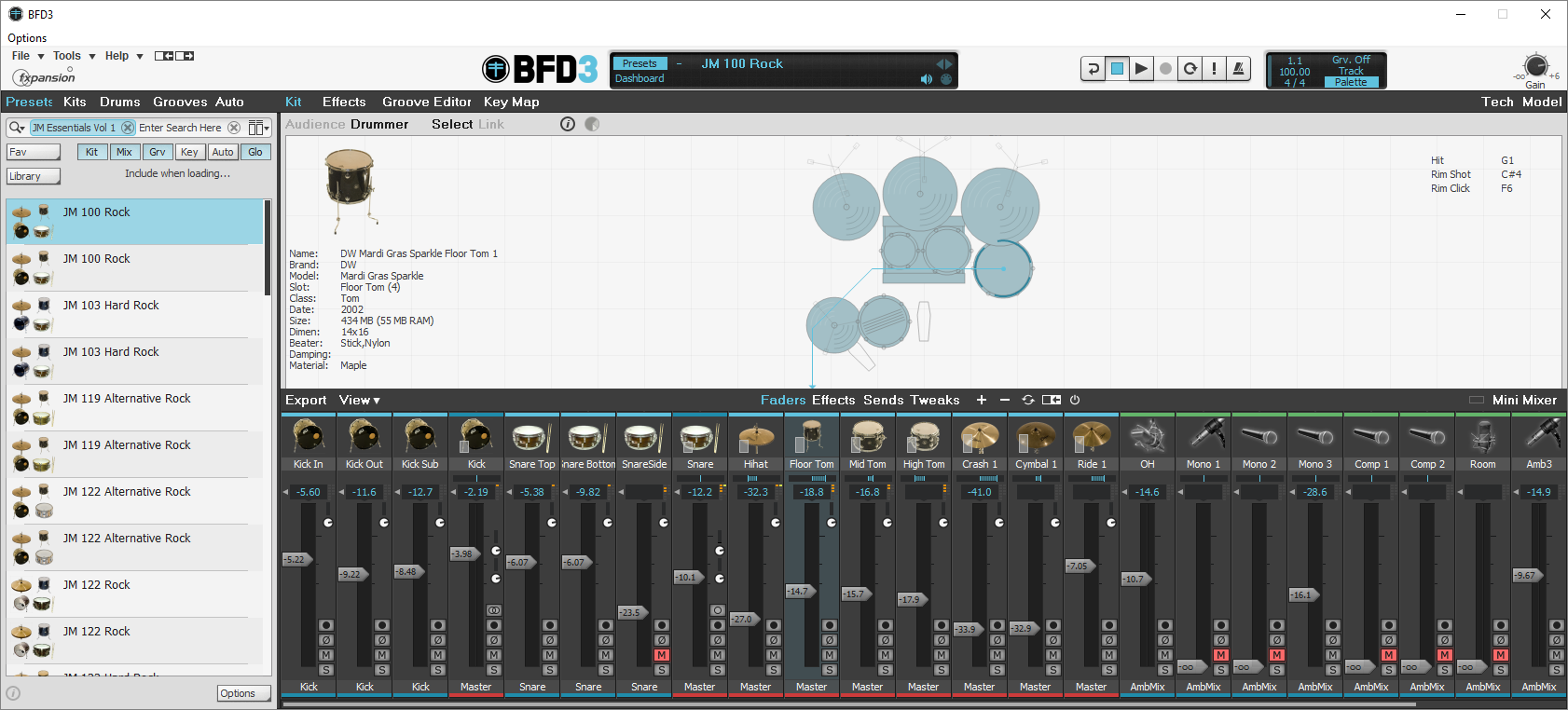Click the FXpansion logo

44,77
